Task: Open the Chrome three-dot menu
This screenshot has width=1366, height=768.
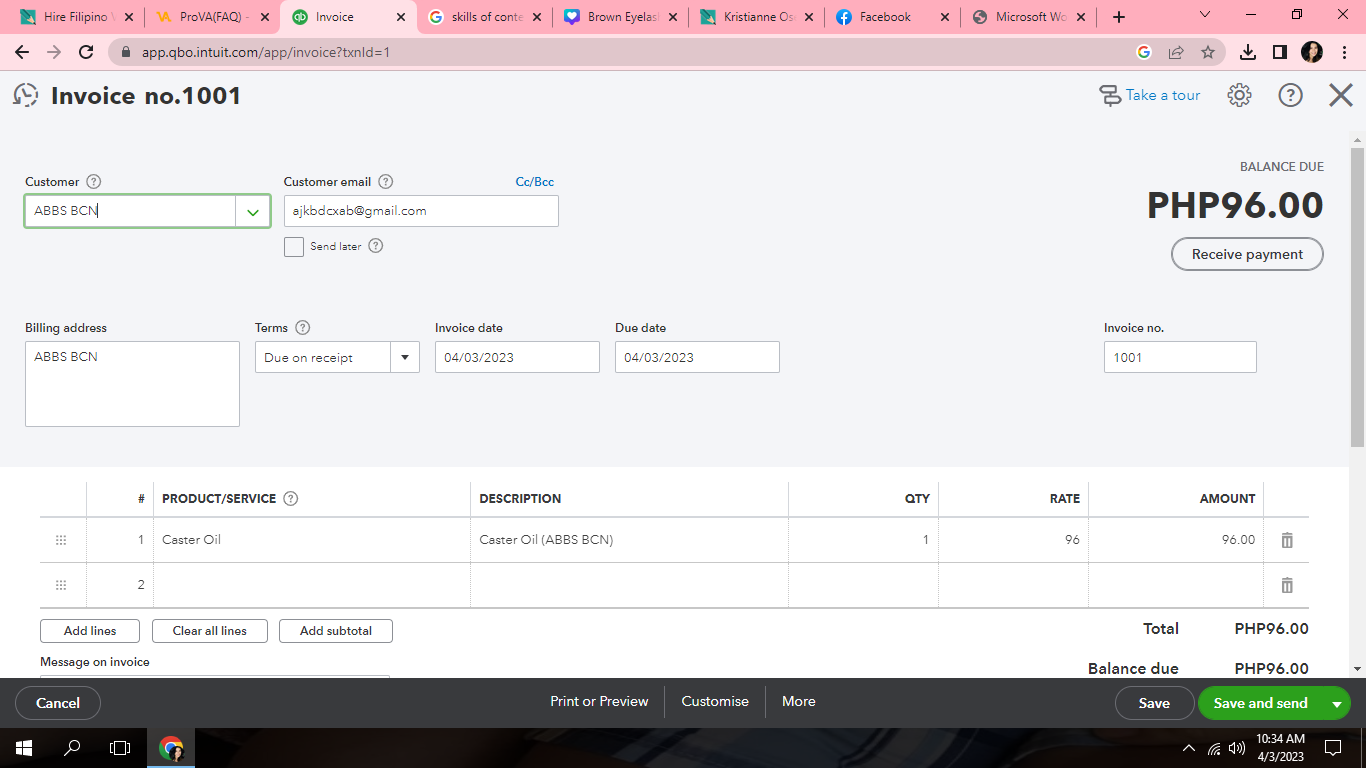Action: pyautogui.click(x=1344, y=52)
